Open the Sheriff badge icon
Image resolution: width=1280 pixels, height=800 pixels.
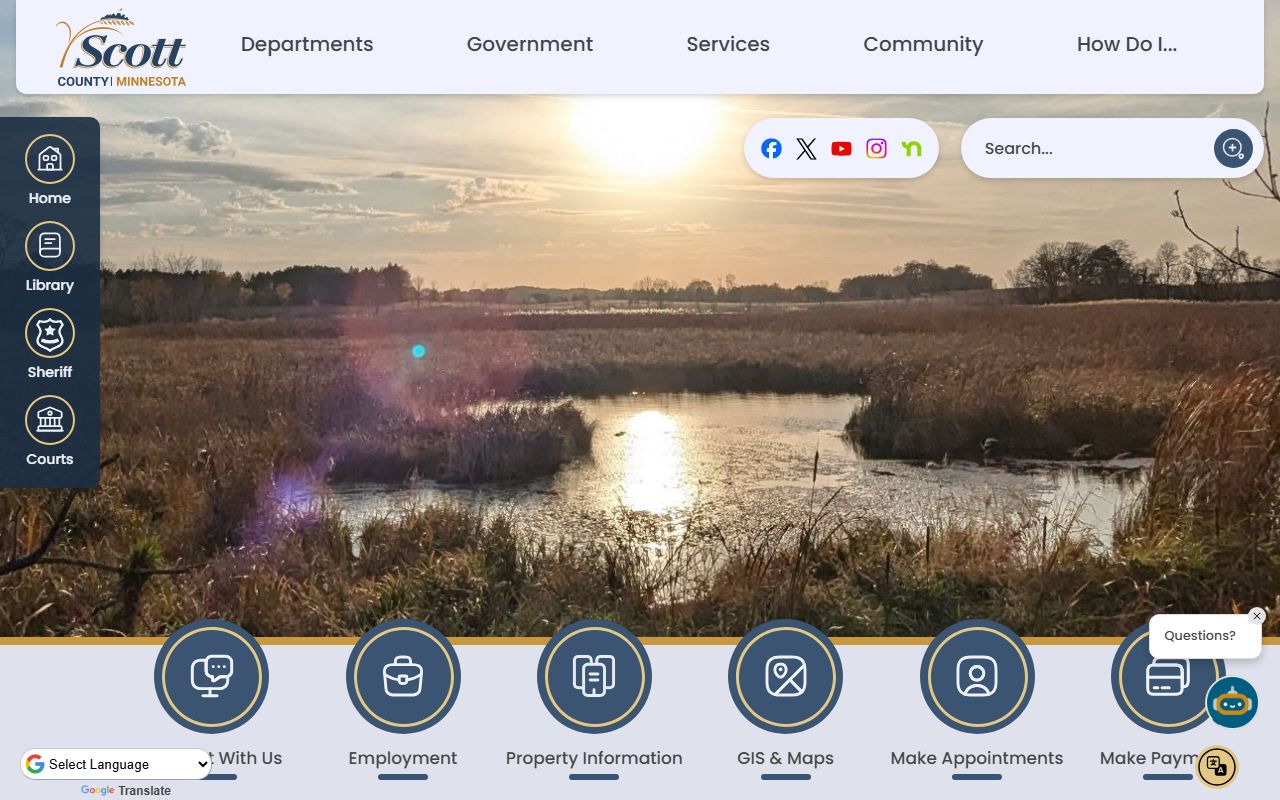[50, 333]
